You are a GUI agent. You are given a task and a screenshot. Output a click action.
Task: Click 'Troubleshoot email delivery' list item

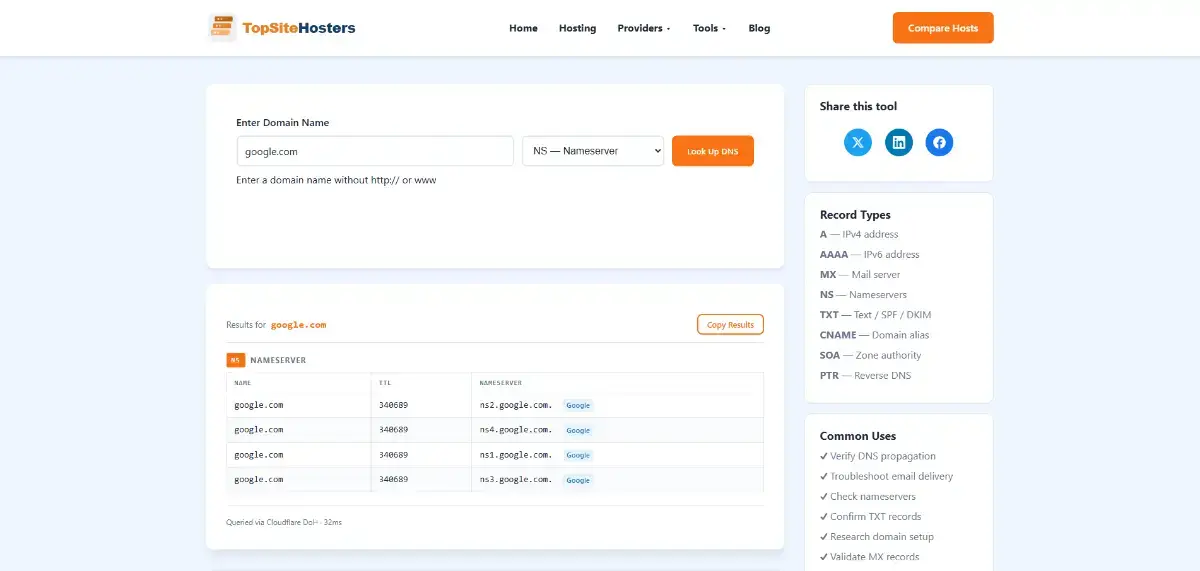[x=886, y=476]
